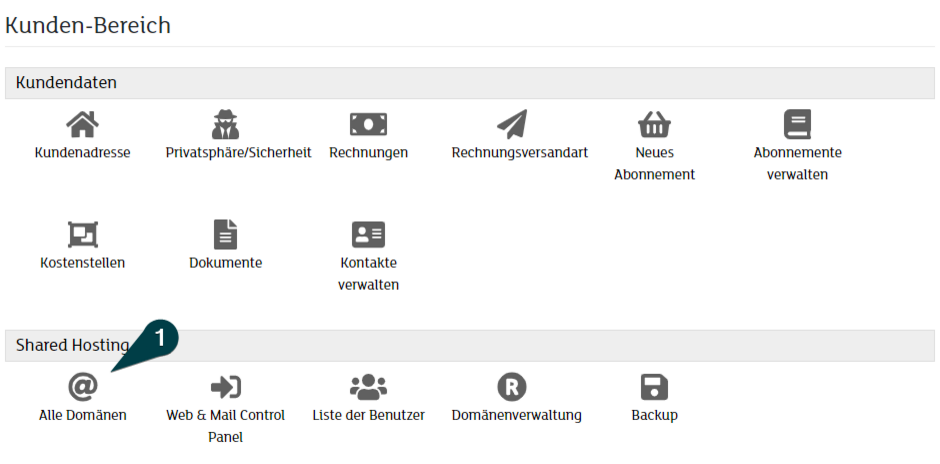Click the Rechnungsversandart paper plane icon
Viewport: 940px width, 464px height.
click(x=512, y=124)
